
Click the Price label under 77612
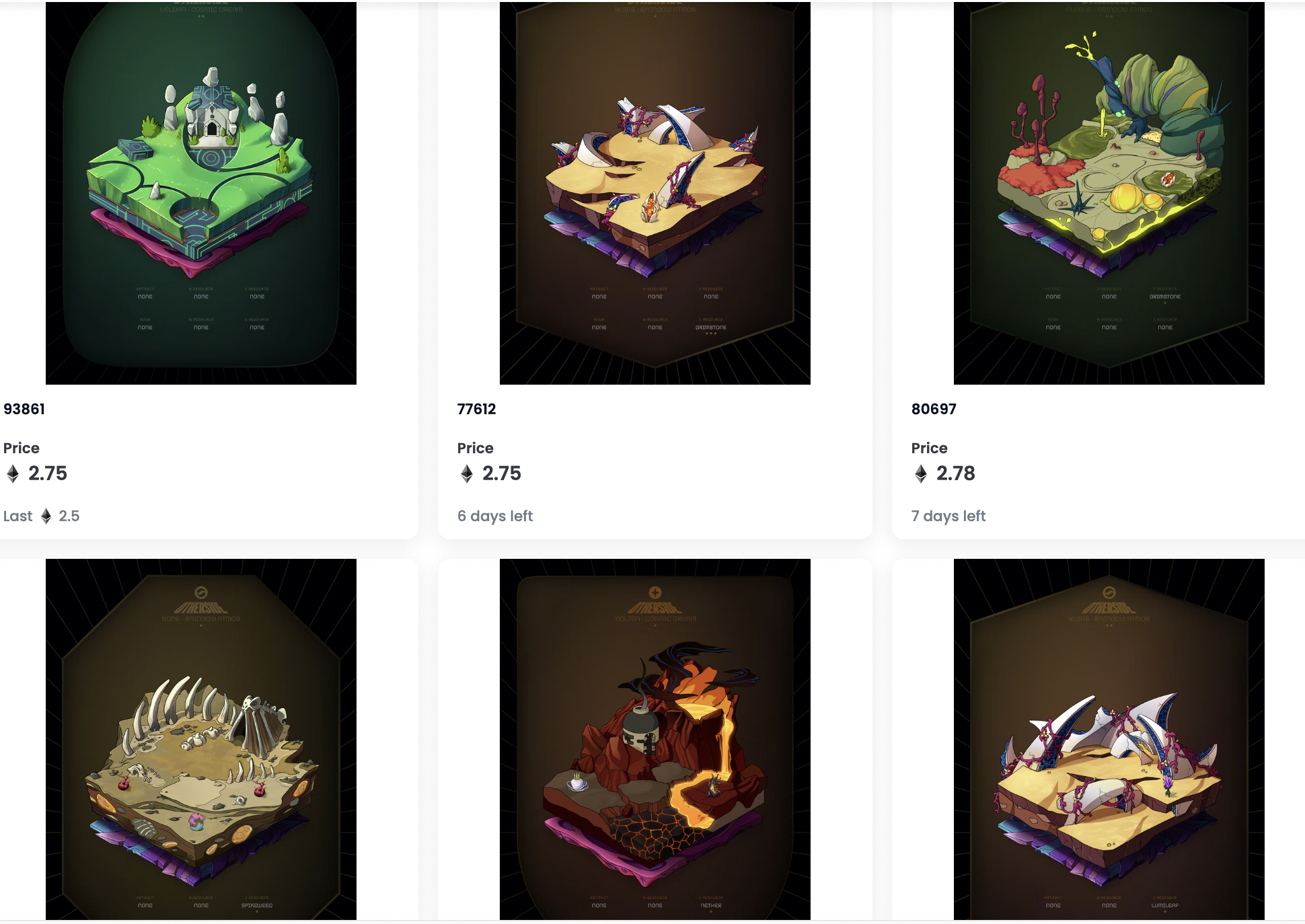click(x=476, y=448)
